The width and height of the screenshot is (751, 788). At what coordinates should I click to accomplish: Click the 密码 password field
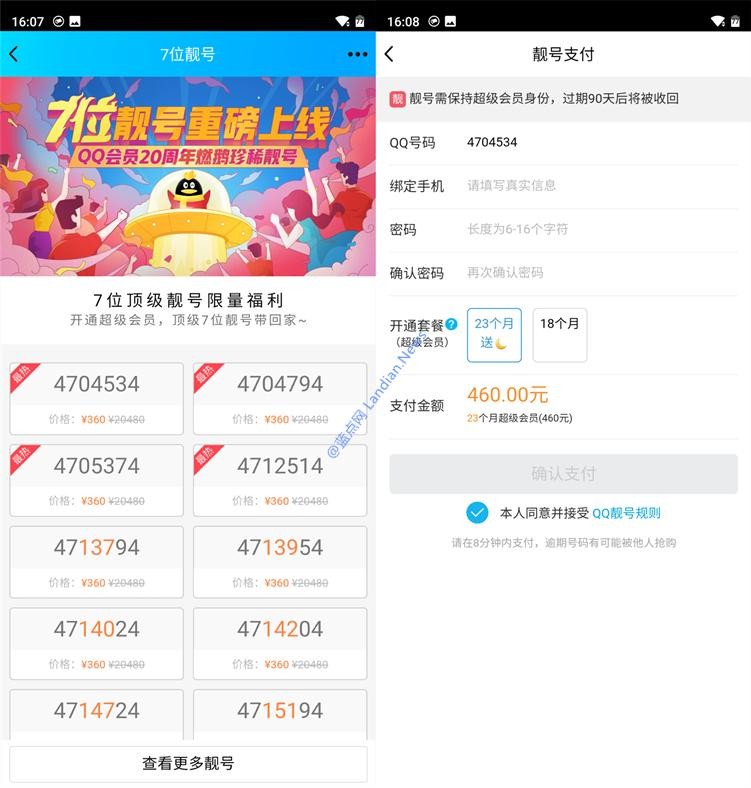(x=564, y=230)
